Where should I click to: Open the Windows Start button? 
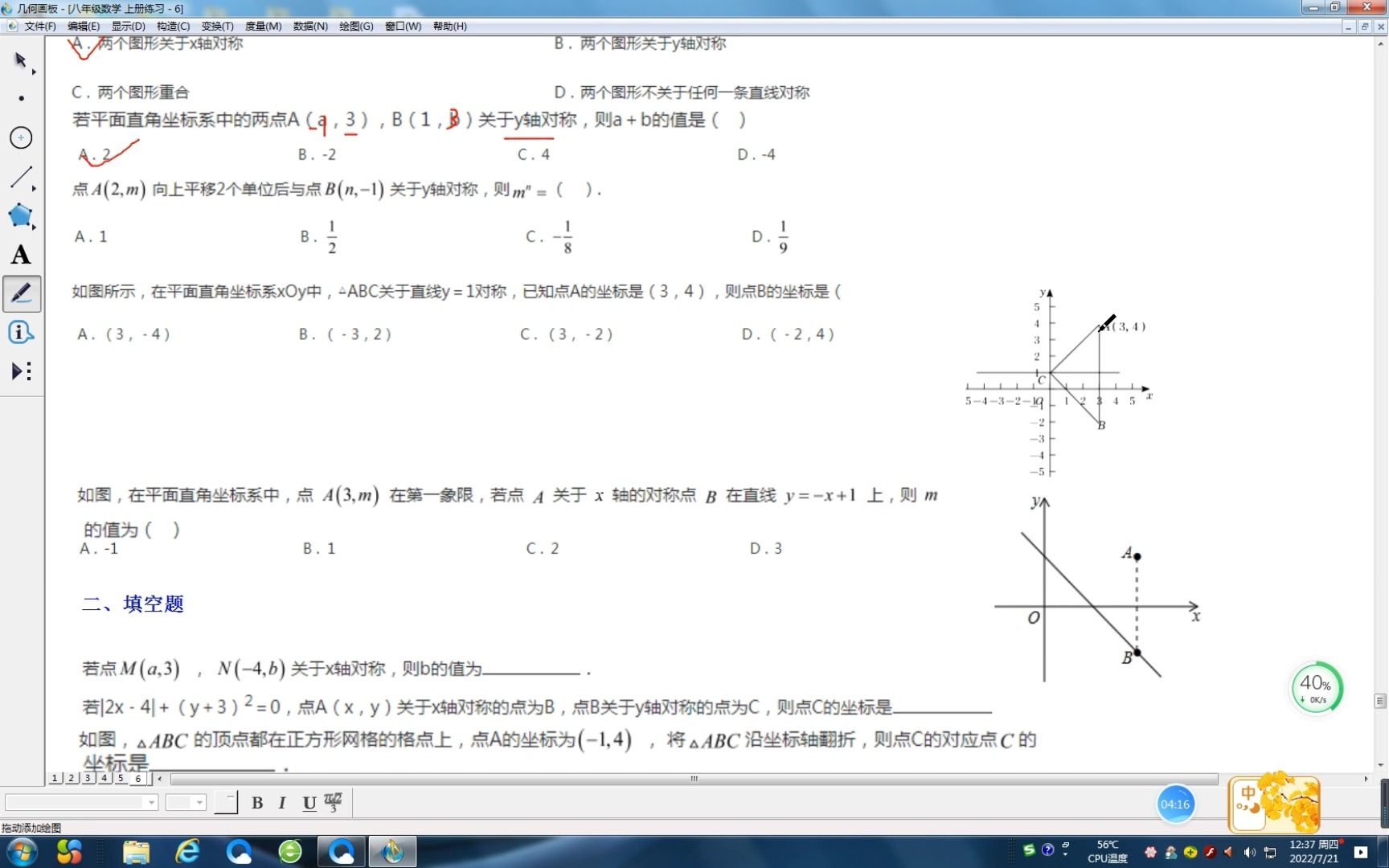click(x=21, y=851)
